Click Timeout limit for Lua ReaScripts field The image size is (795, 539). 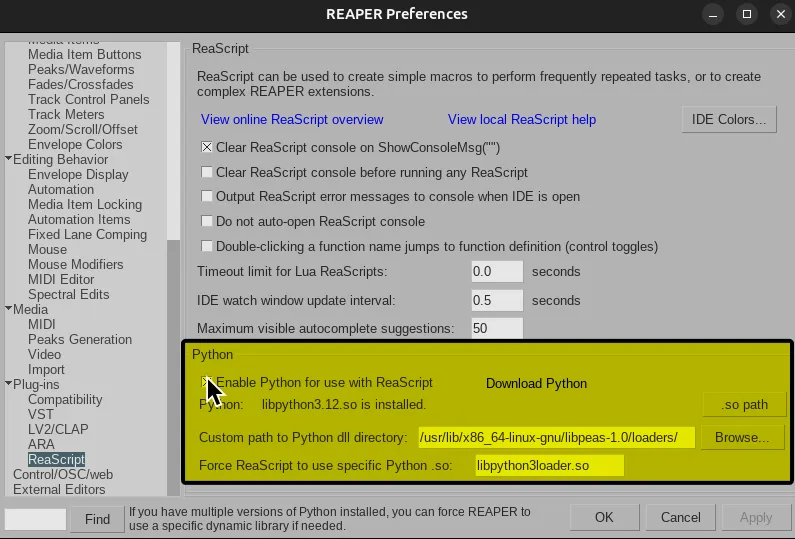[x=497, y=271]
